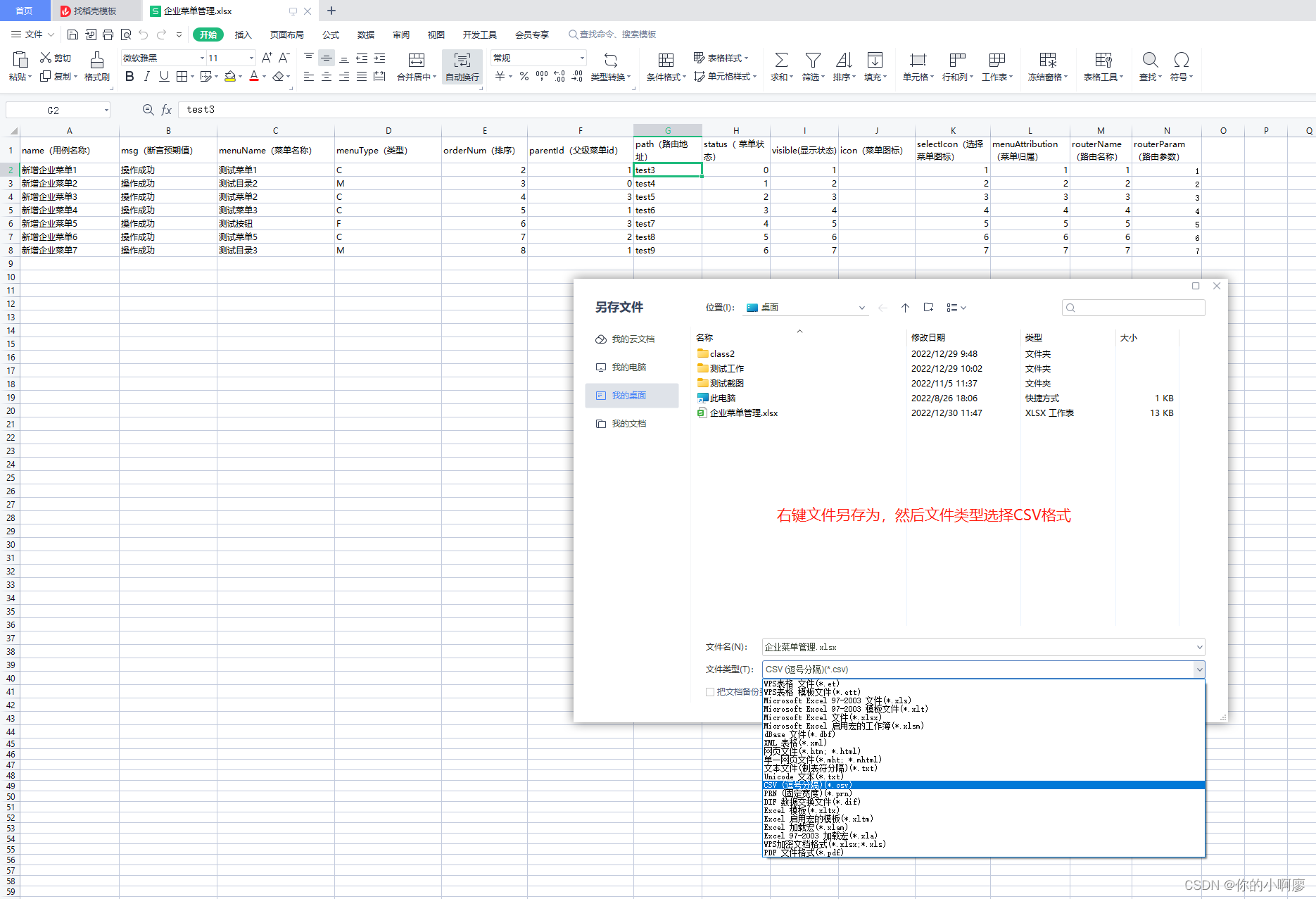This screenshot has height=899, width=1316.
Task: Open the number format dropdown showing 常规
Action: 582,58
